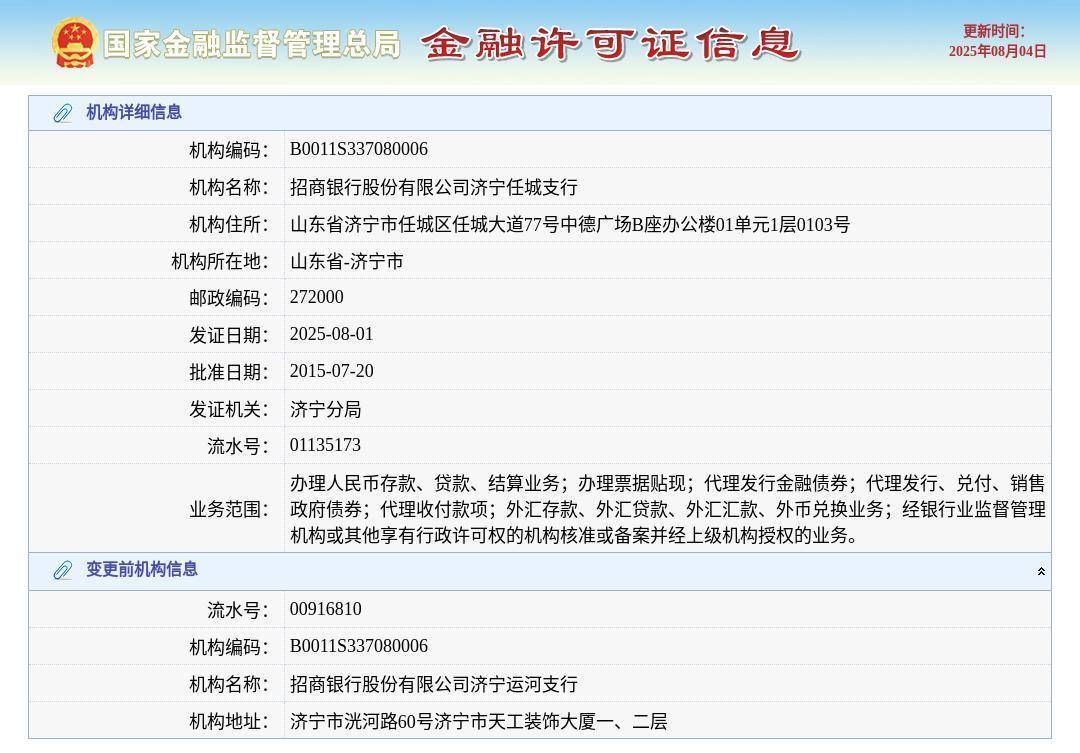Viewport: 1080px width, 753px height.
Task: Click the 发证机关 value 济宁分局
Action: click(x=323, y=408)
